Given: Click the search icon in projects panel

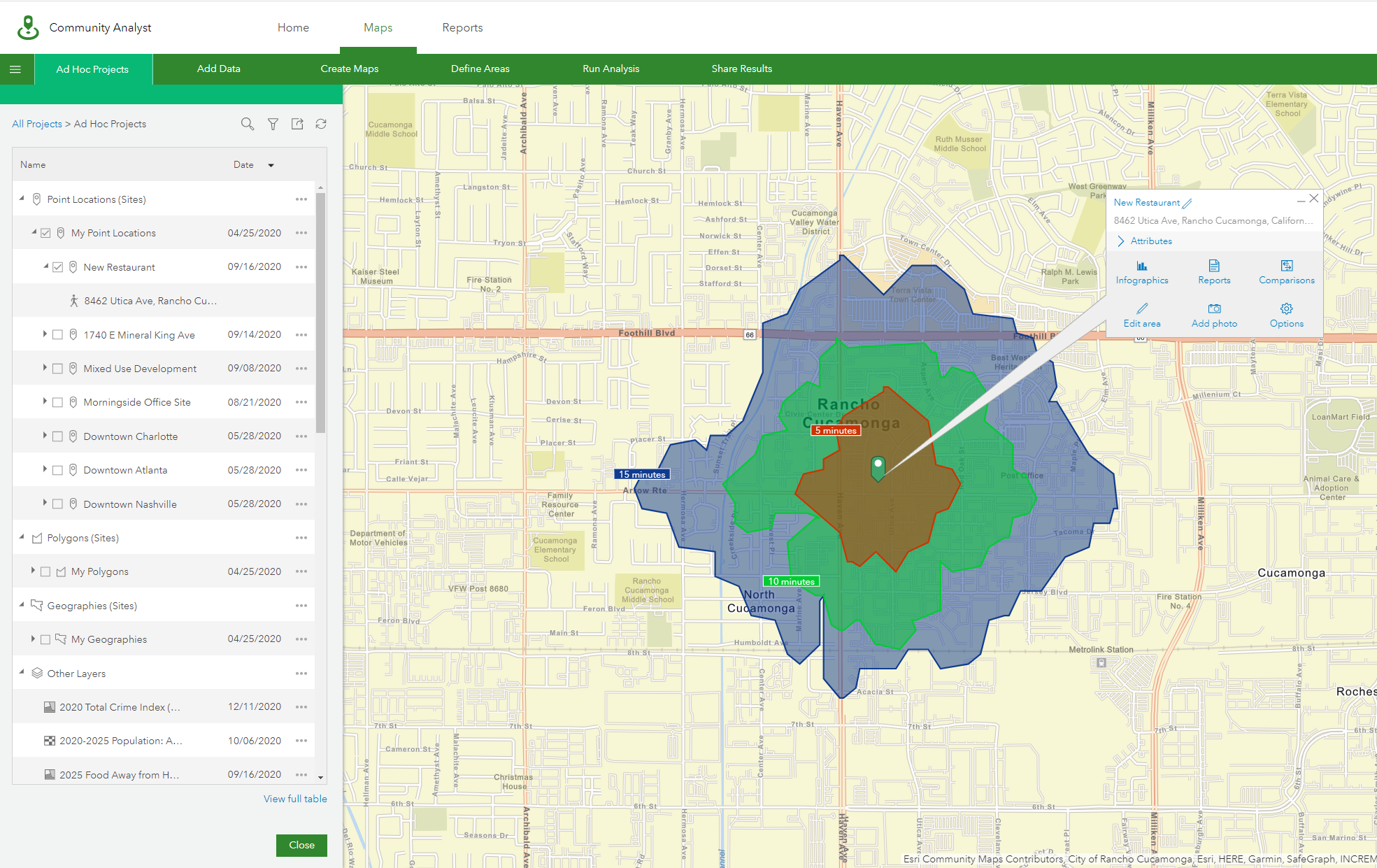Looking at the screenshot, I should (x=247, y=124).
